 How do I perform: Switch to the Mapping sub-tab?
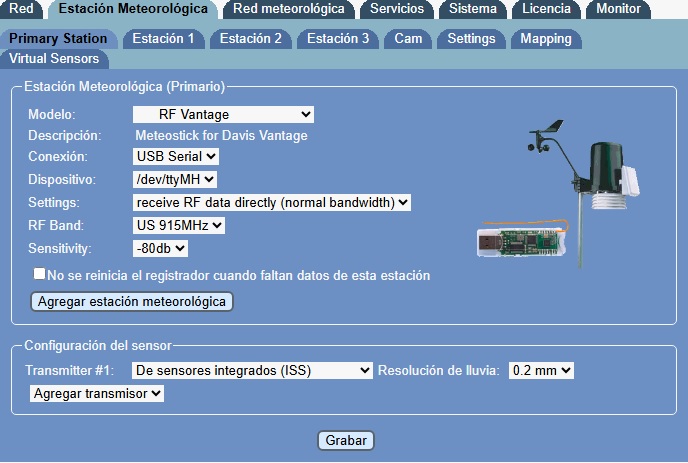pos(546,39)
